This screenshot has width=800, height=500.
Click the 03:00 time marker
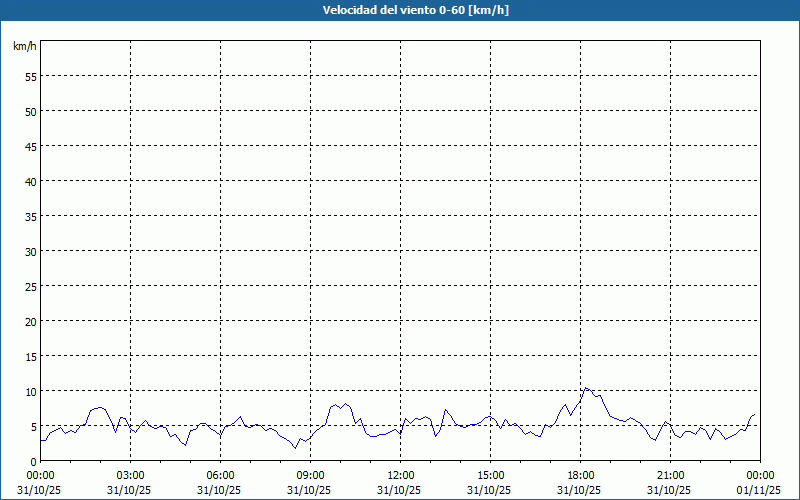131,475
